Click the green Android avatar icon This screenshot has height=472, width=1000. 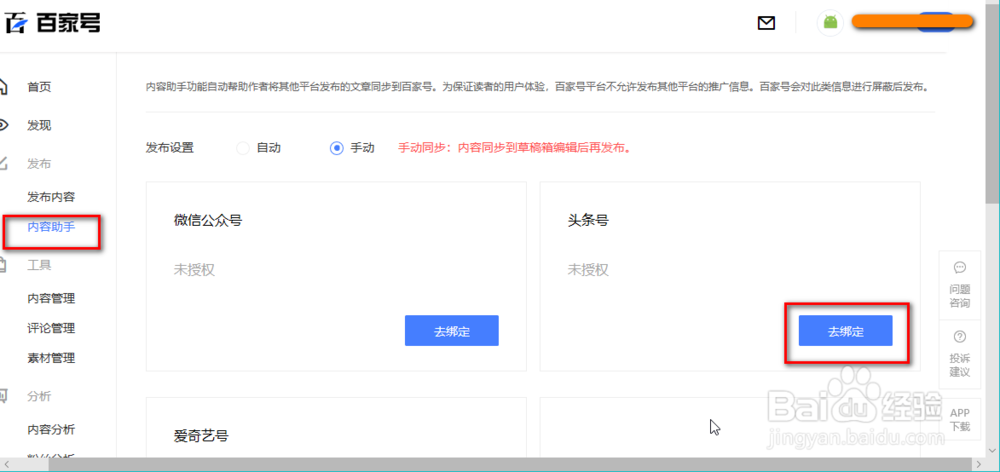click(x=830, y=22)
